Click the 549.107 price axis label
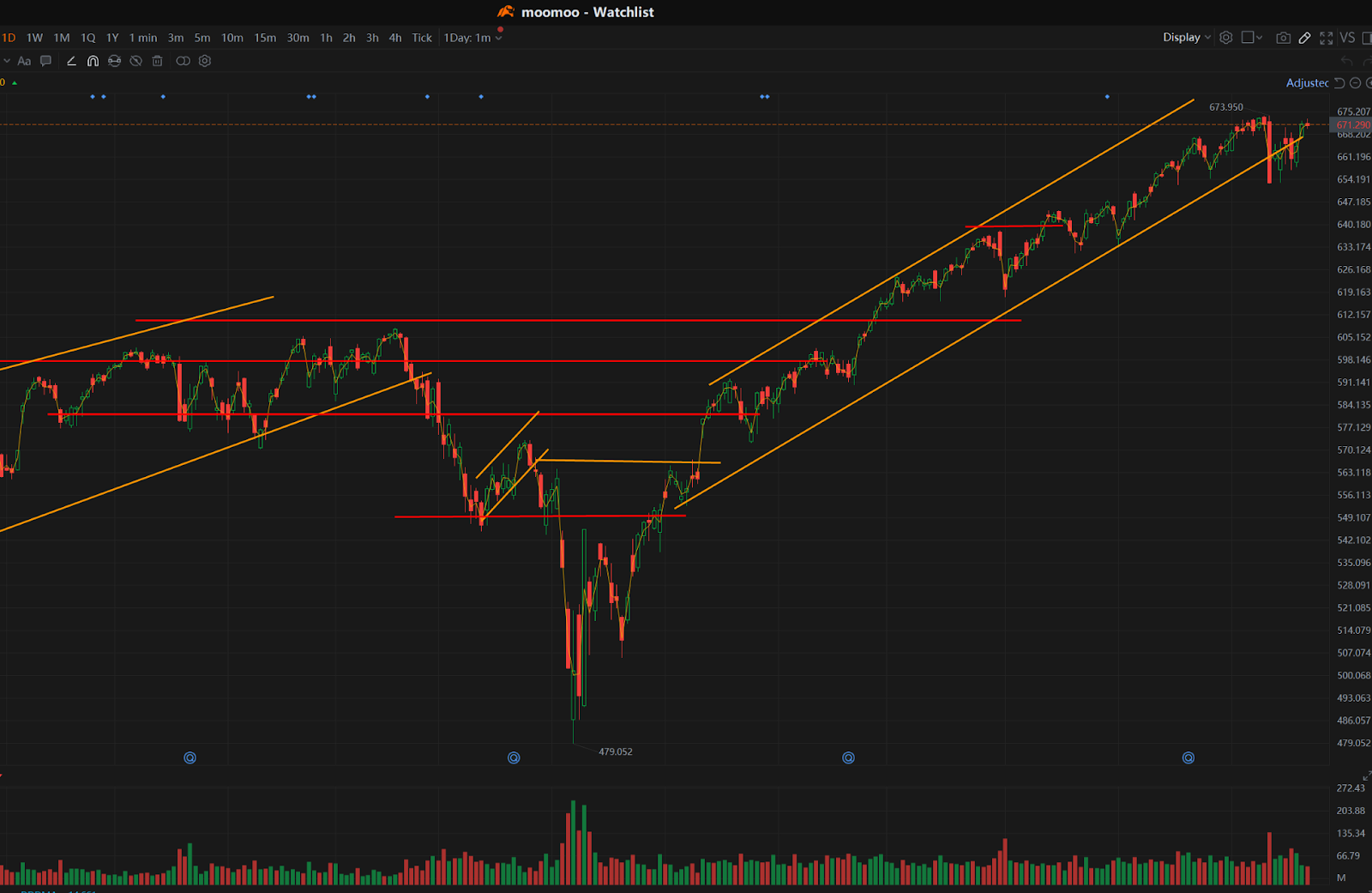The image size is (1372, 893). pyautogui.click(x=1353, y=518)
